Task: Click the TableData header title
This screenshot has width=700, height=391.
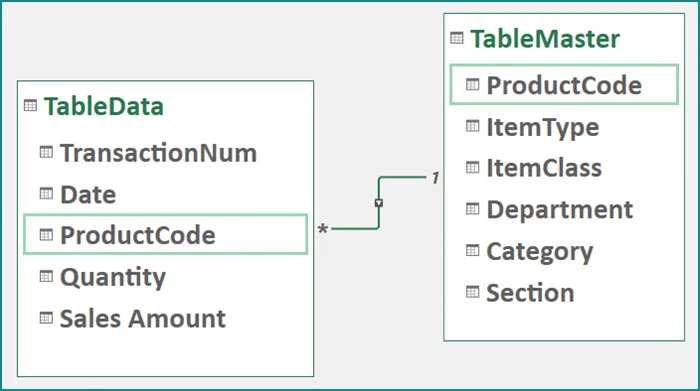Action: [x=104, y=106]
